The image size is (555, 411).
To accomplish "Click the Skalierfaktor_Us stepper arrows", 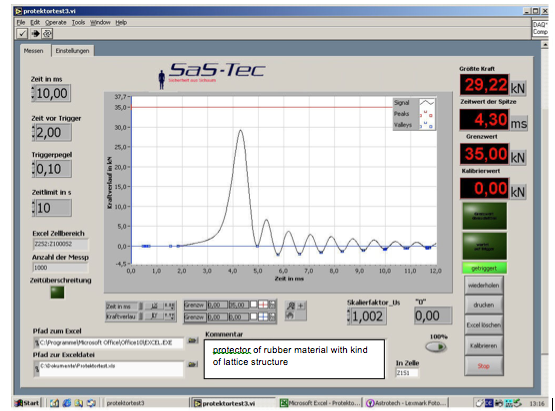I will point(349,316).
